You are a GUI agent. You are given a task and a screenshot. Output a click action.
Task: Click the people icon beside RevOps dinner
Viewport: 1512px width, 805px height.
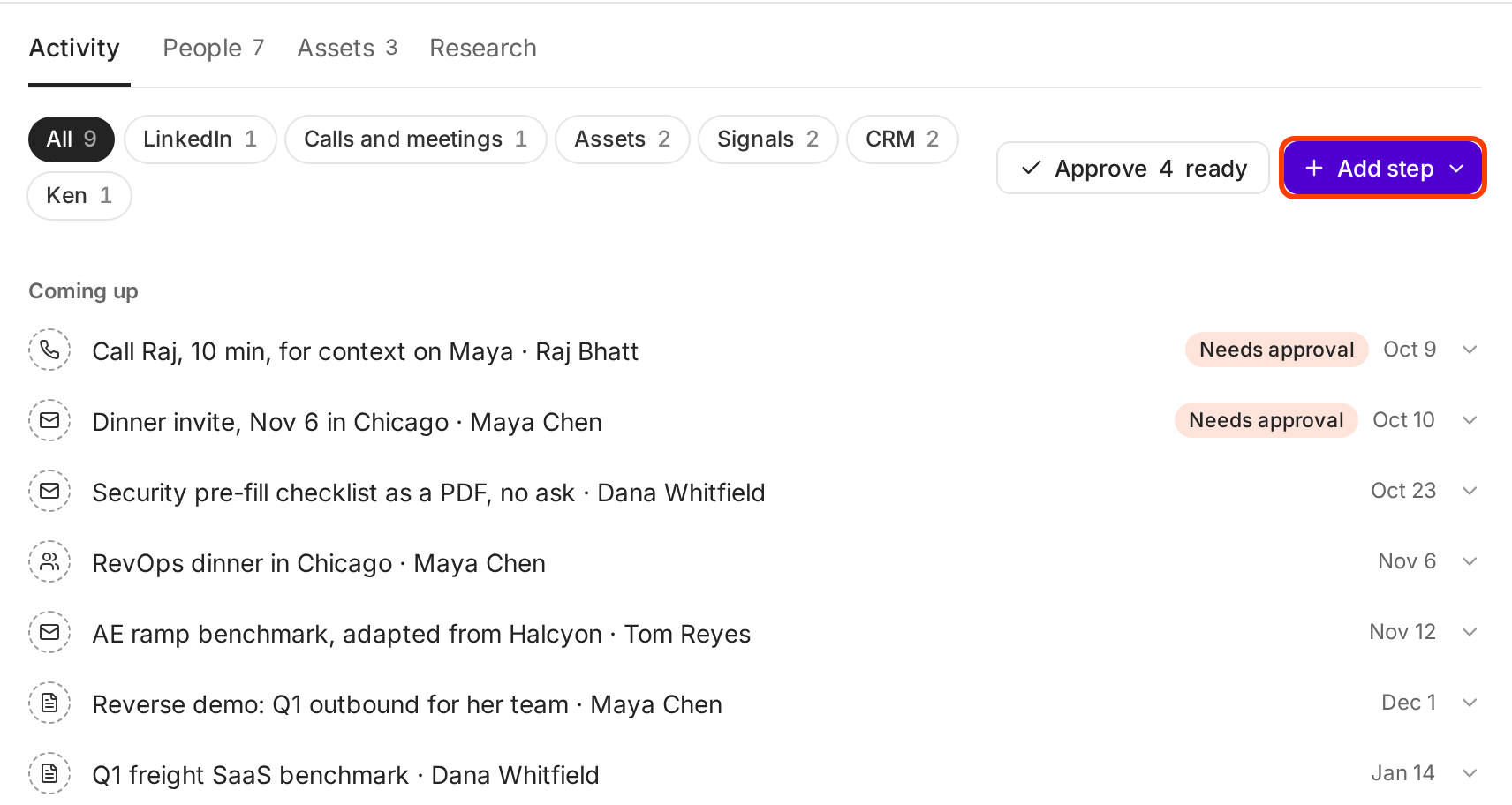click(49, 562)
